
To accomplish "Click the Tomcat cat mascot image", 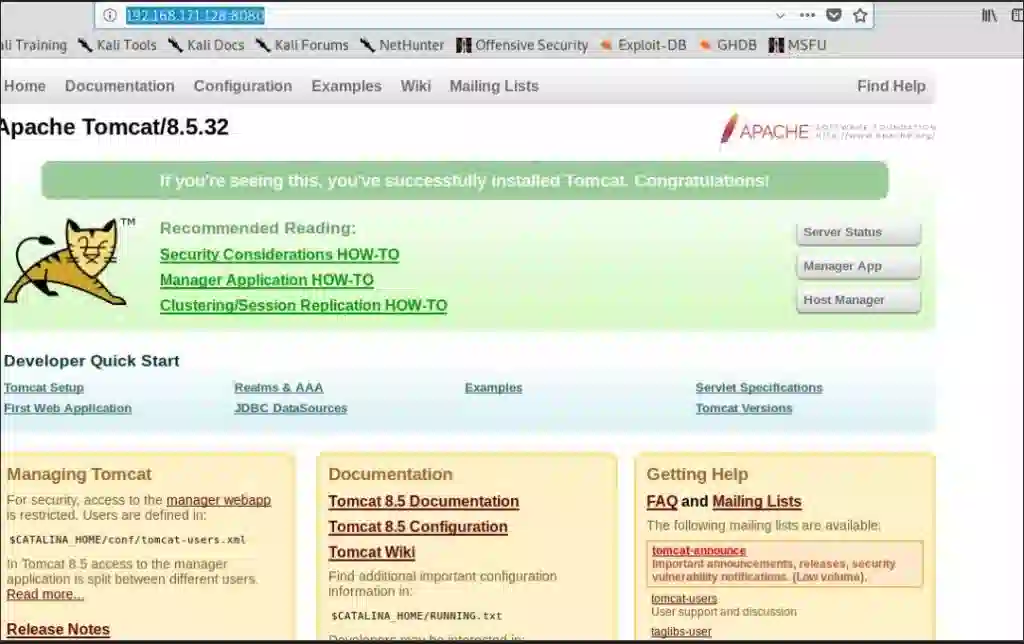I will [69, 262].
